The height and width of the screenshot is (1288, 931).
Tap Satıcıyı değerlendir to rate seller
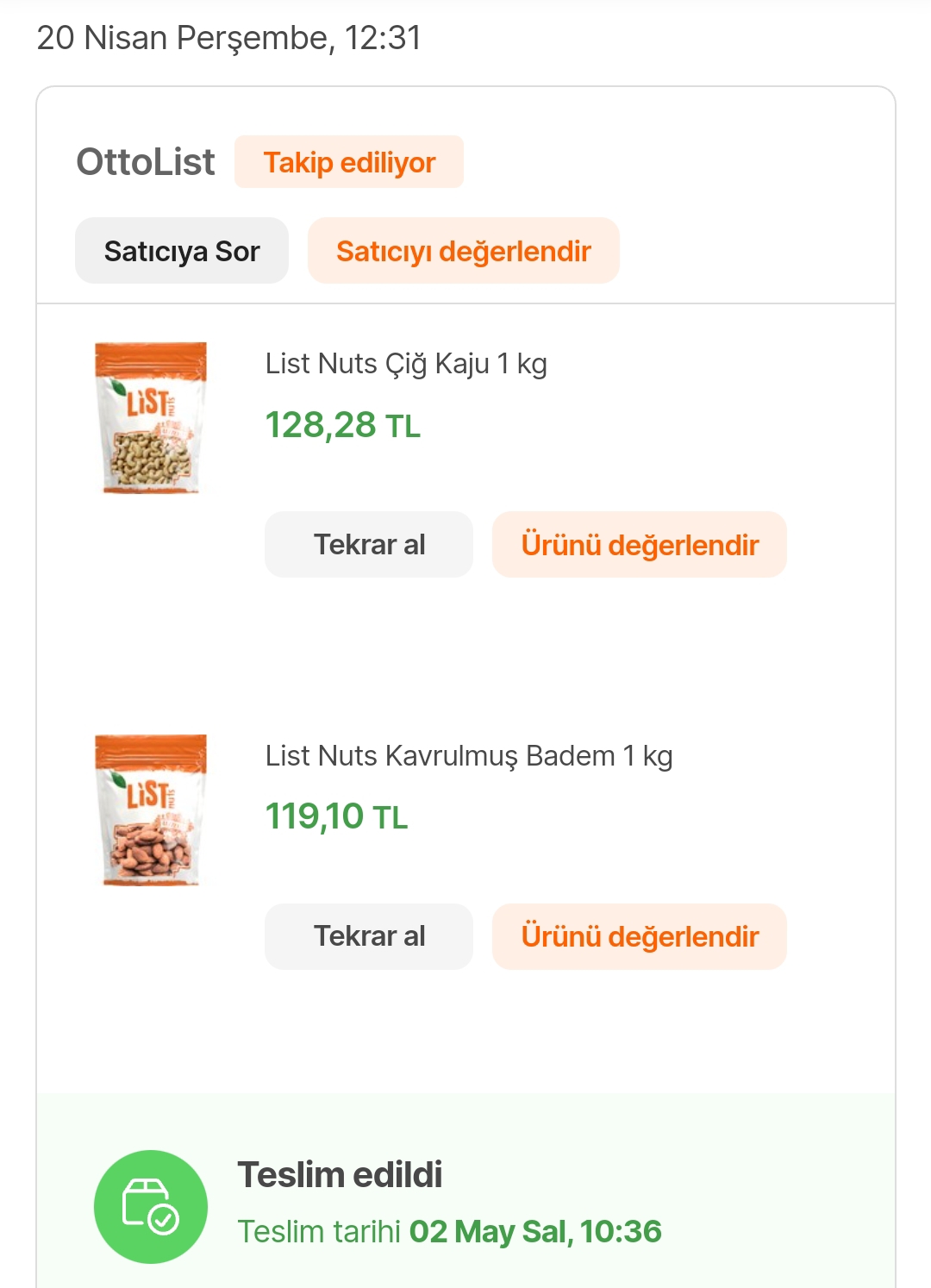[x=464, y=251]
